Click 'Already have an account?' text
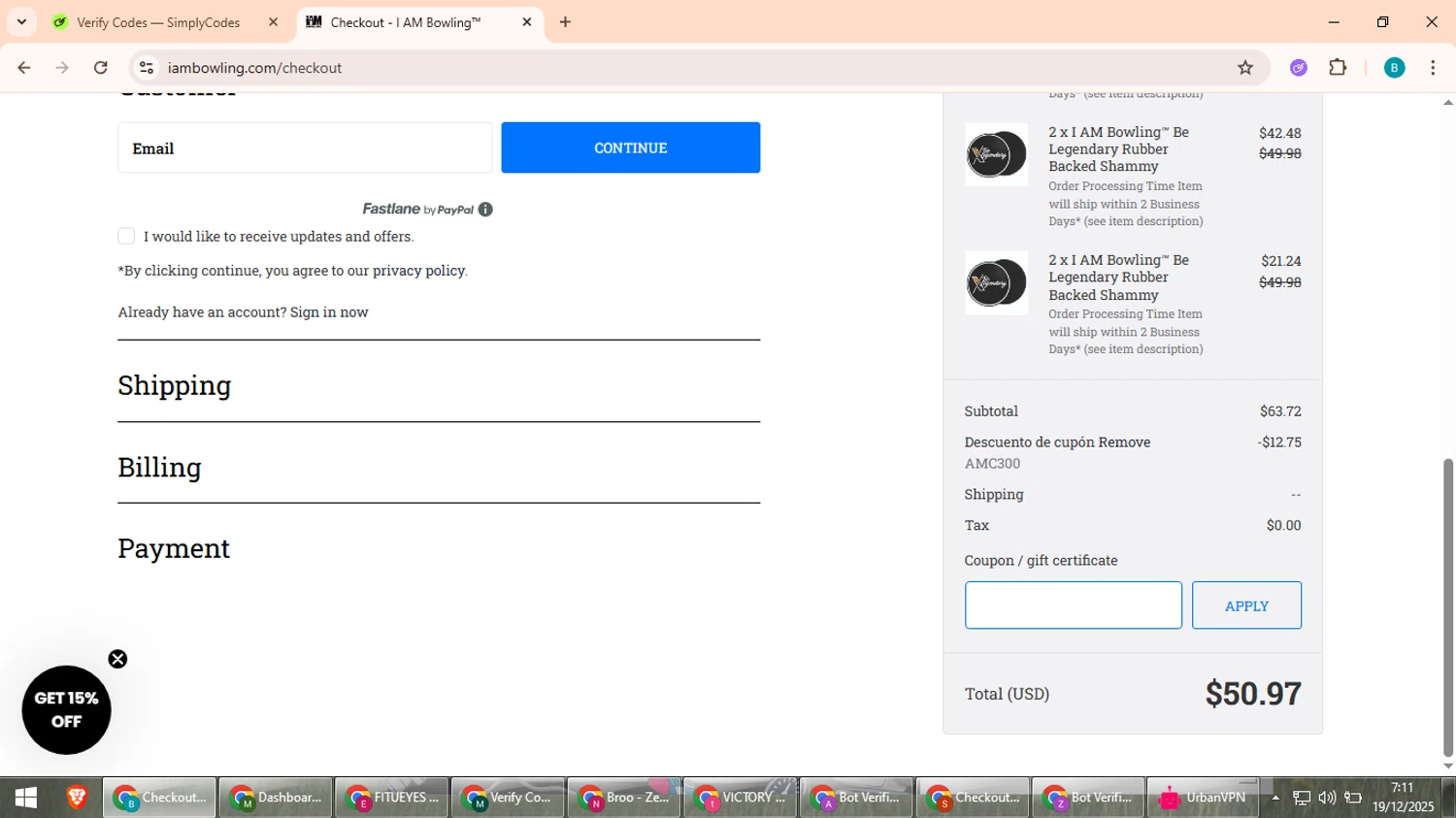The image size is (1456, 818). point(202,312)
